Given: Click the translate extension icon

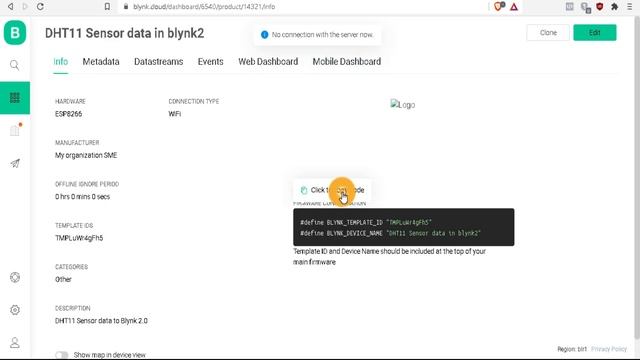Looking at the screenshot, I should point(586,7).
